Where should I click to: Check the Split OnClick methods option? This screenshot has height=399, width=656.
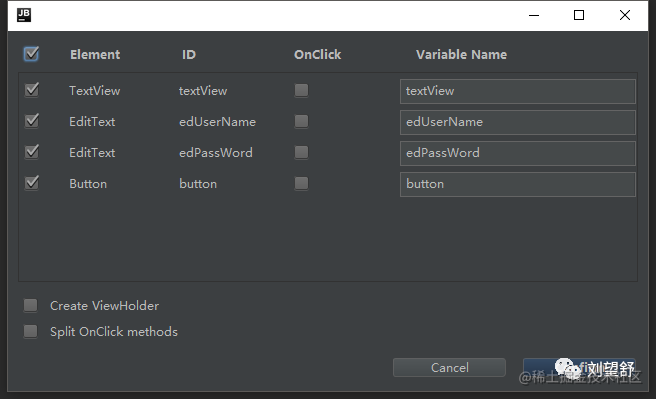[31, 331]
